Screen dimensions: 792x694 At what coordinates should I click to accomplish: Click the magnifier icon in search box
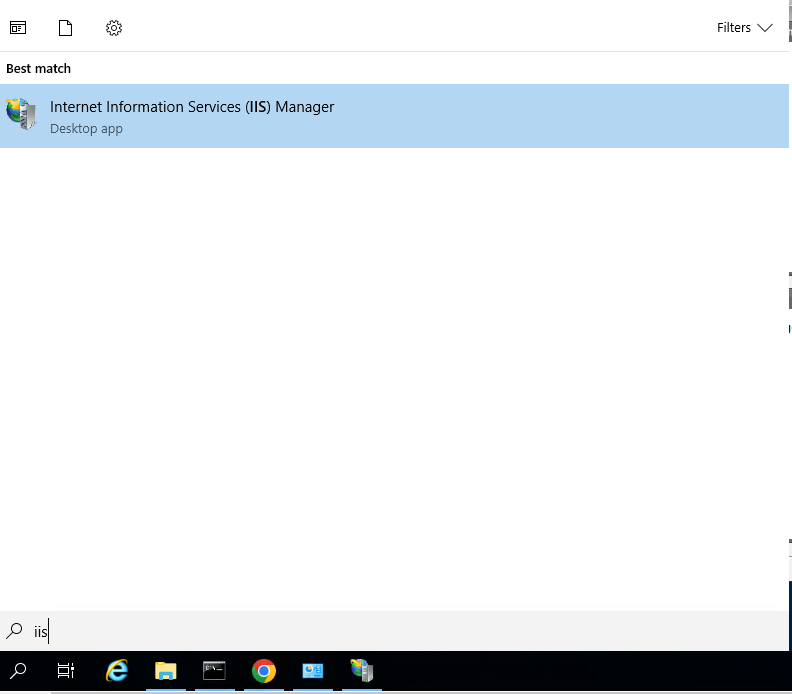click(14, 631)
